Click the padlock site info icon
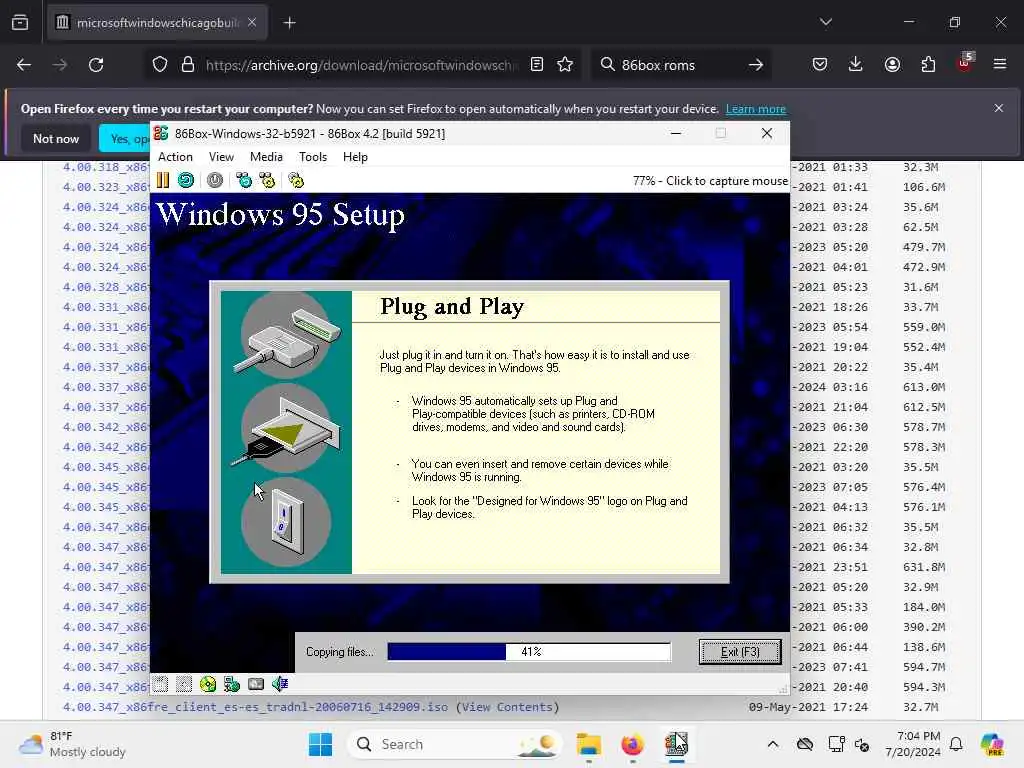Viewport: 1024px width, 768px height. click(188, 65)
